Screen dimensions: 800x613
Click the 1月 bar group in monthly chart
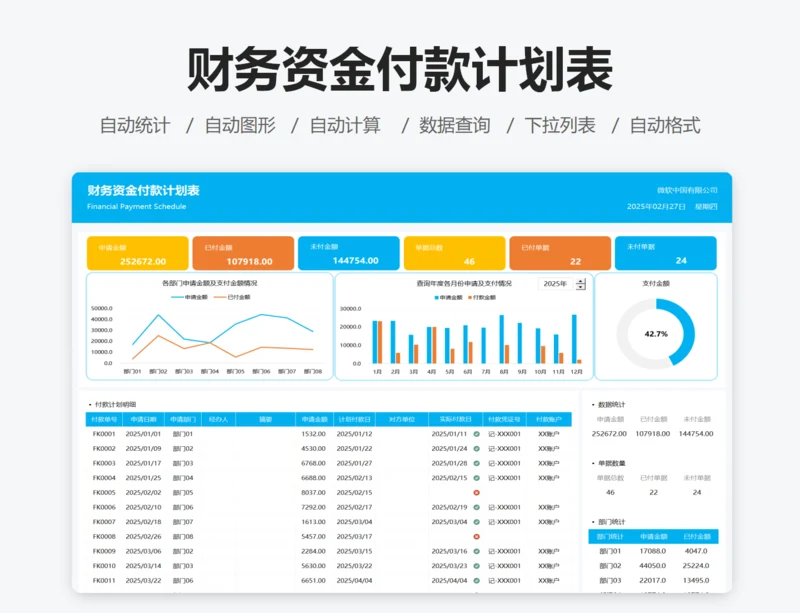377,342
